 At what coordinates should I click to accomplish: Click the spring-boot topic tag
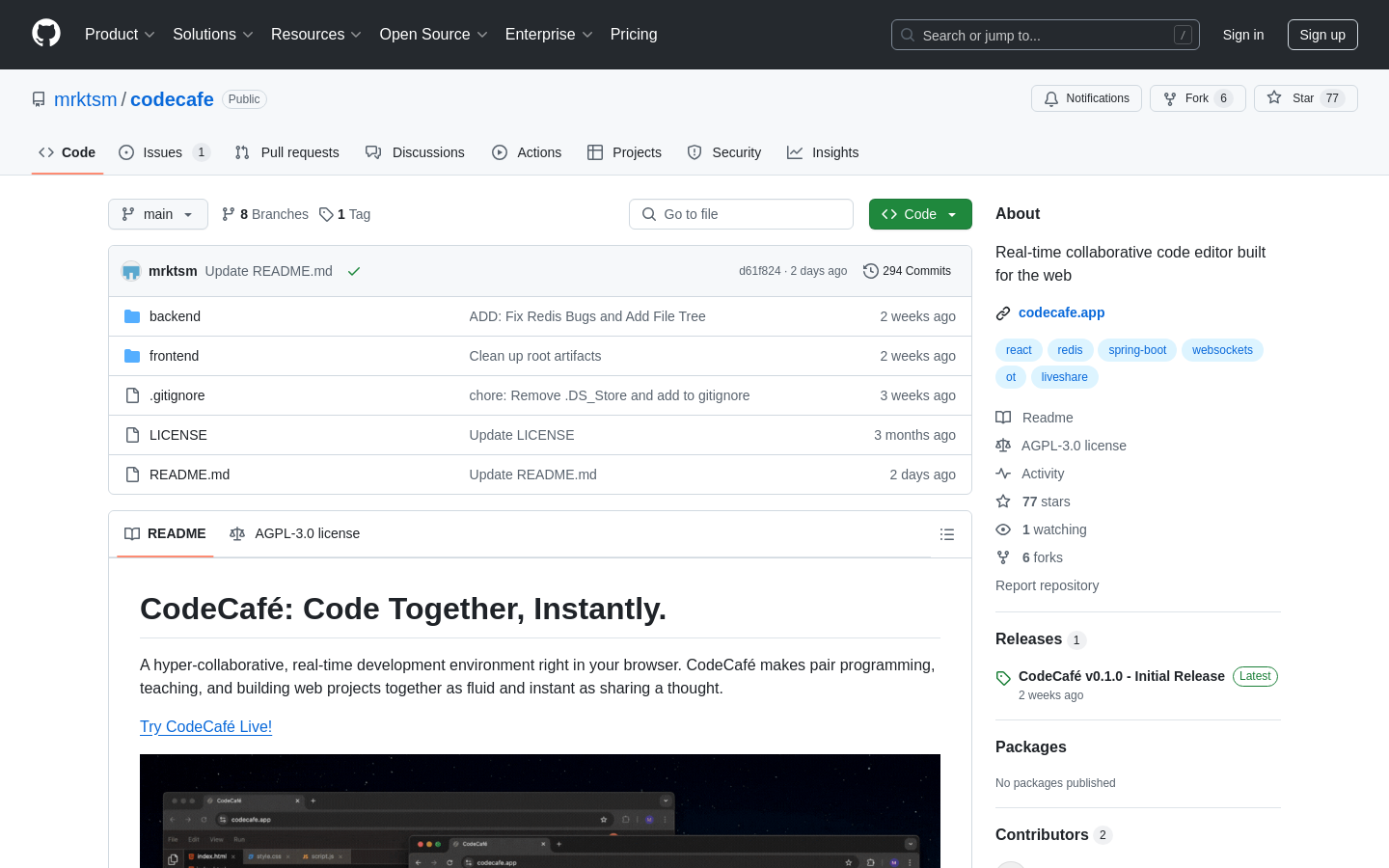(x=1137, y=350)
